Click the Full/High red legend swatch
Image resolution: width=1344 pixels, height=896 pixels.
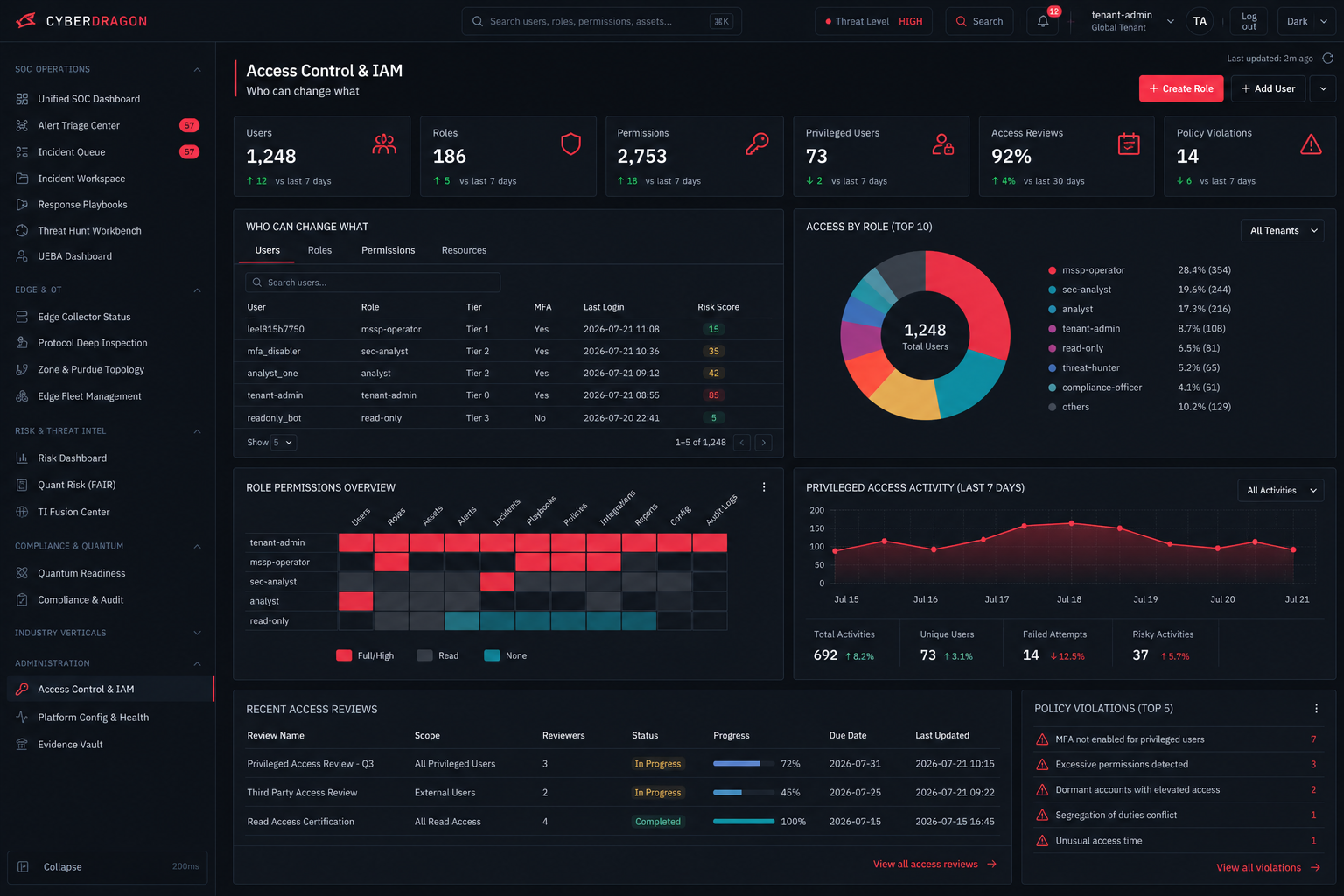click(344, 655)
